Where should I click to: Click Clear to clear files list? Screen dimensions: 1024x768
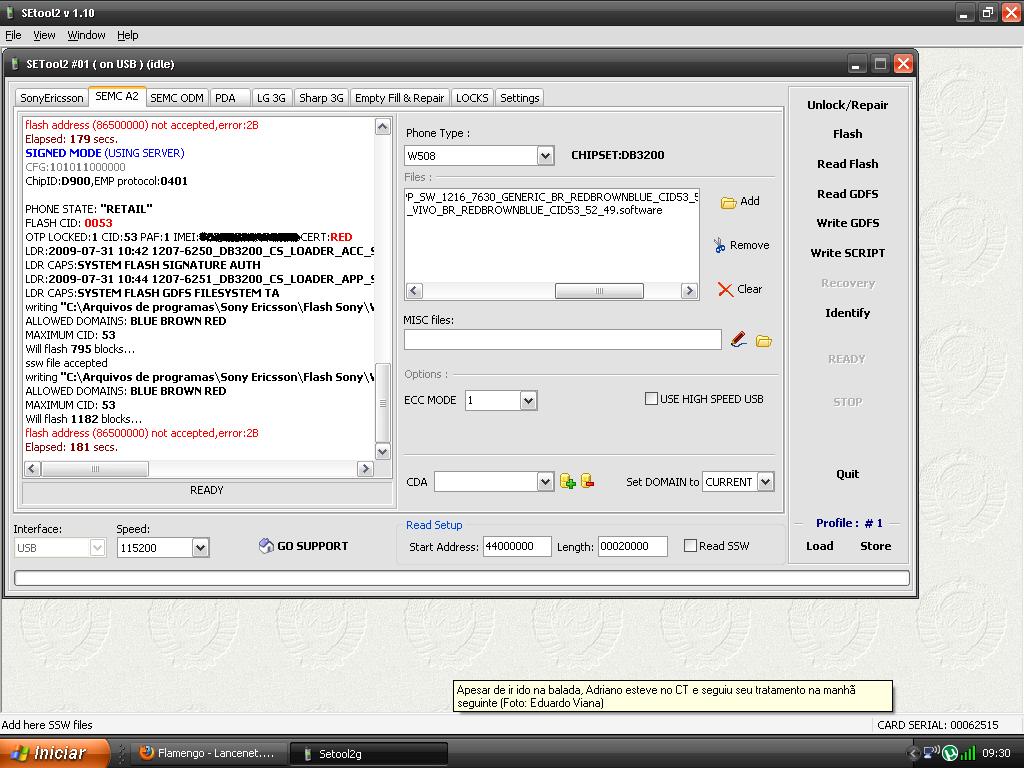click(x=740, y=289)
